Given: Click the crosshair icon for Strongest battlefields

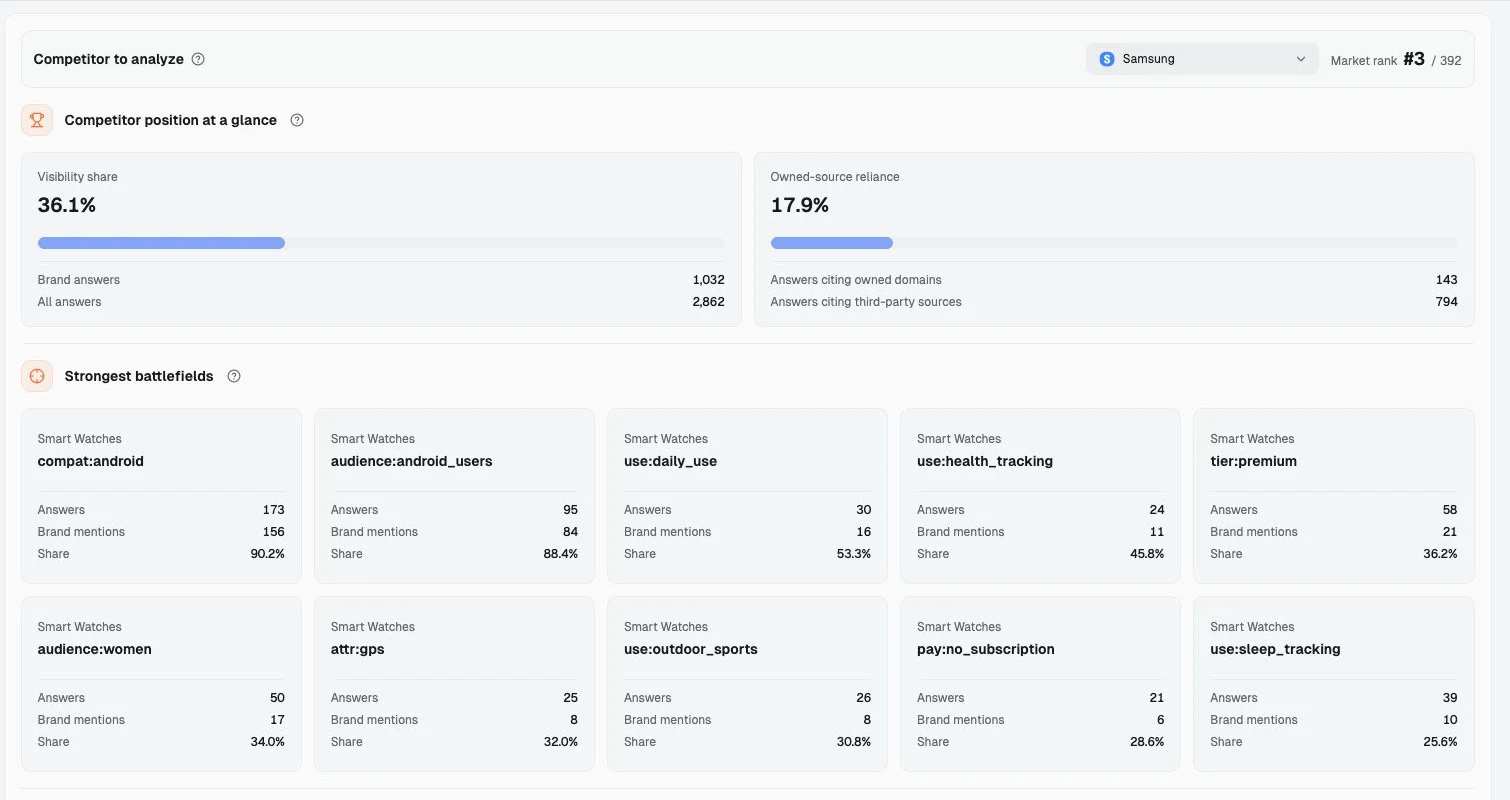Looking at the screenshot, I should 37,376.
